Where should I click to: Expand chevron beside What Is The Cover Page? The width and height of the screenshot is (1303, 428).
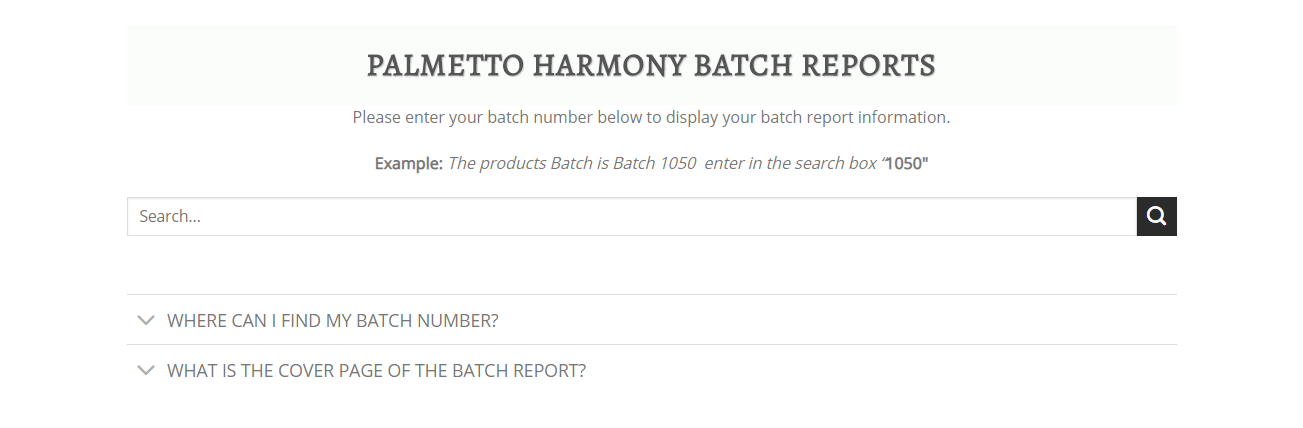click(146, 370)
